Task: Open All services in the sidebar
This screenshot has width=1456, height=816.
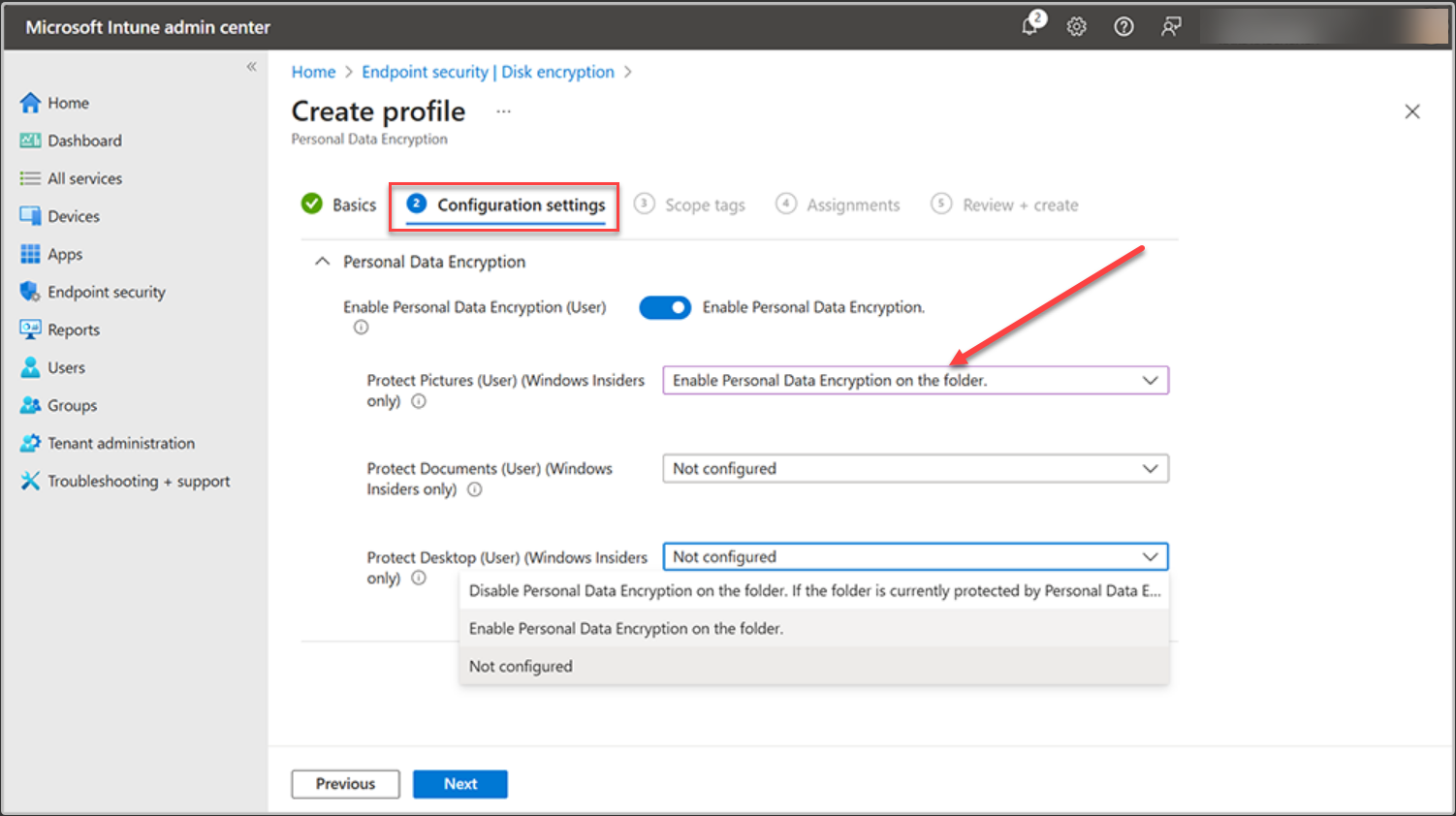Action: (85, 178)
